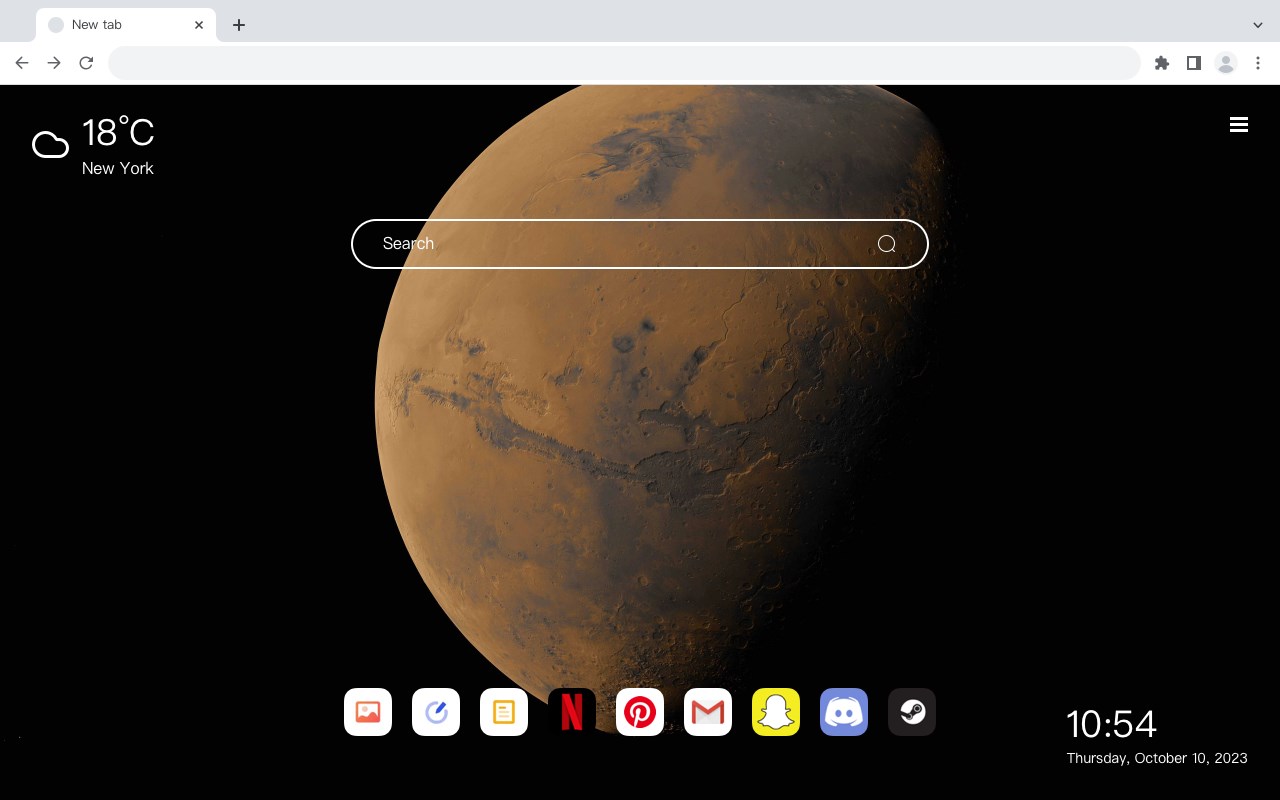The image size is (1280, 800).
Task: Launch the Netflix shortcut
Action: pos(572,712)
